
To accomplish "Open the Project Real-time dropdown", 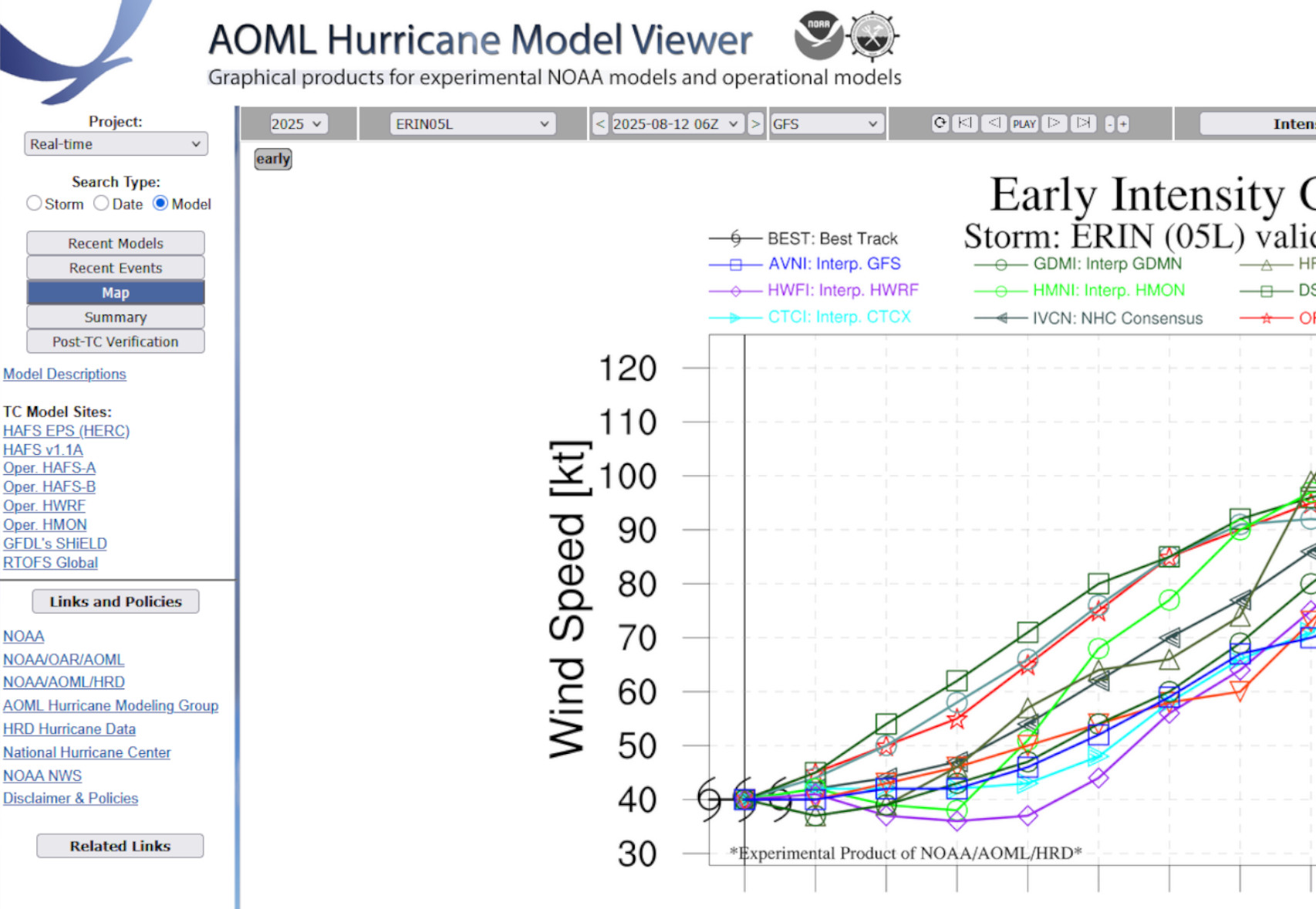I will pos(116,144).
